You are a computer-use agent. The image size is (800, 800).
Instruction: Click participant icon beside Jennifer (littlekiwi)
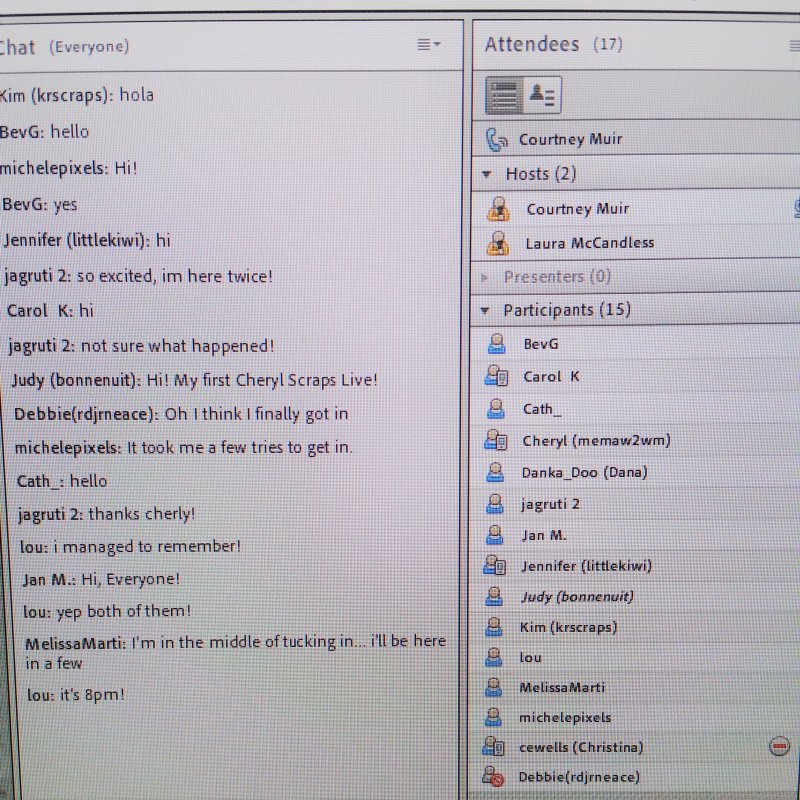(494, 565)
